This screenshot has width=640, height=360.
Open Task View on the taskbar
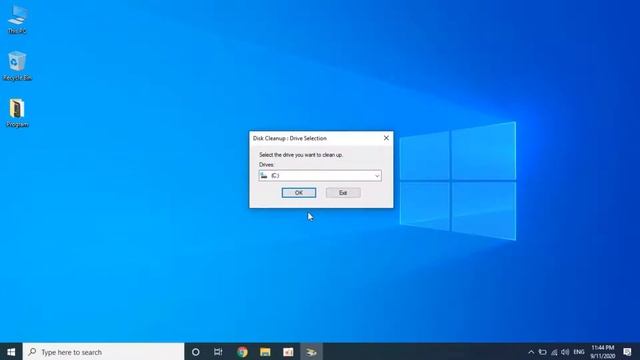[218, 352]
